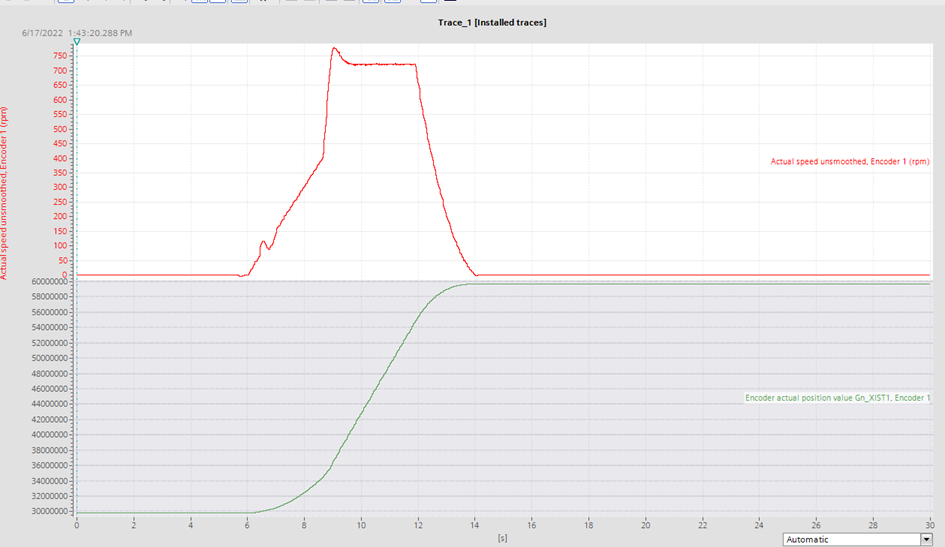The image size is (945, 547).
Task: Click the [s] time unit label
Action: click(503, 538)
